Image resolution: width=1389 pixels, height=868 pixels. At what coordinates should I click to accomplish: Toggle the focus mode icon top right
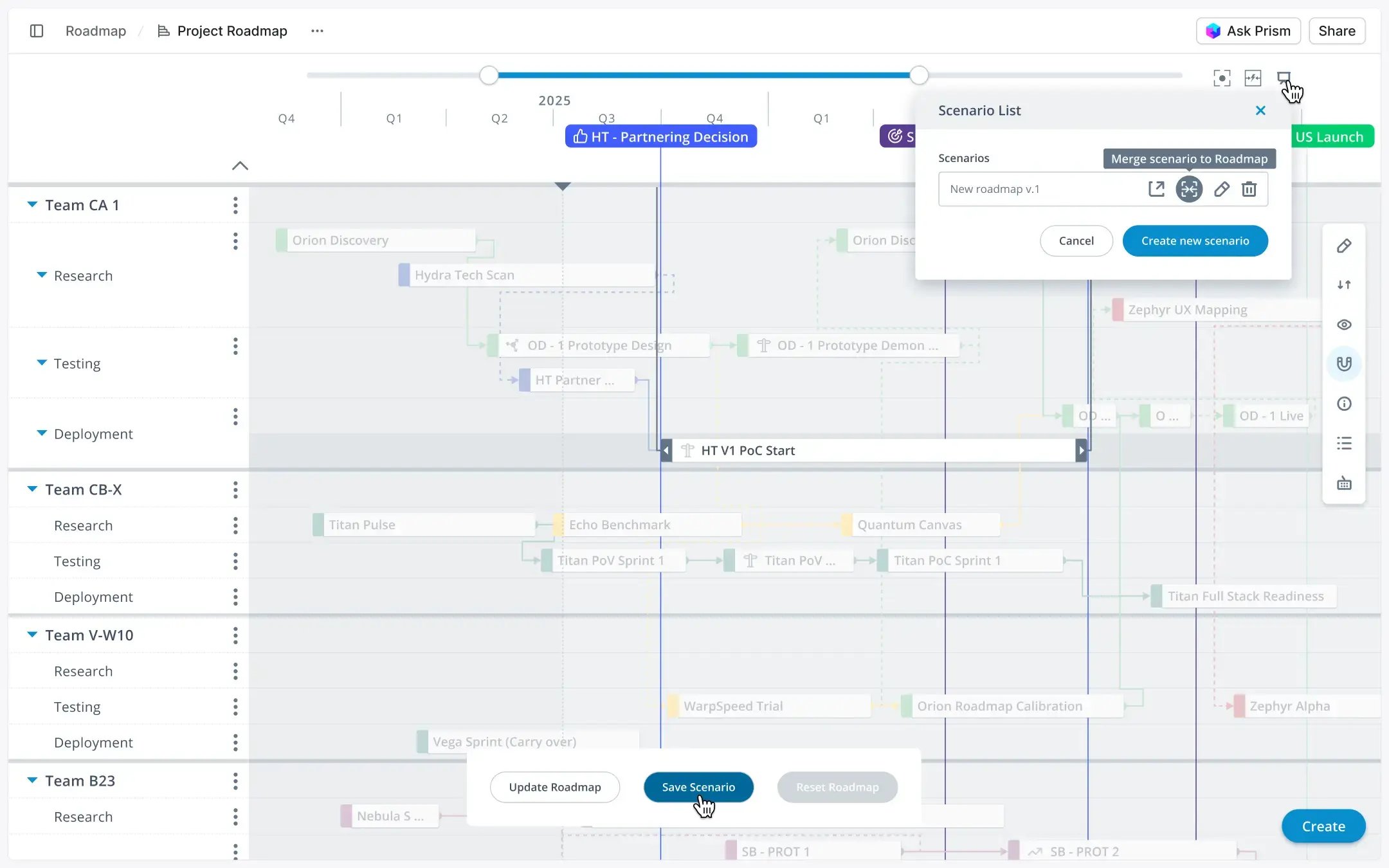[1222, 77]
